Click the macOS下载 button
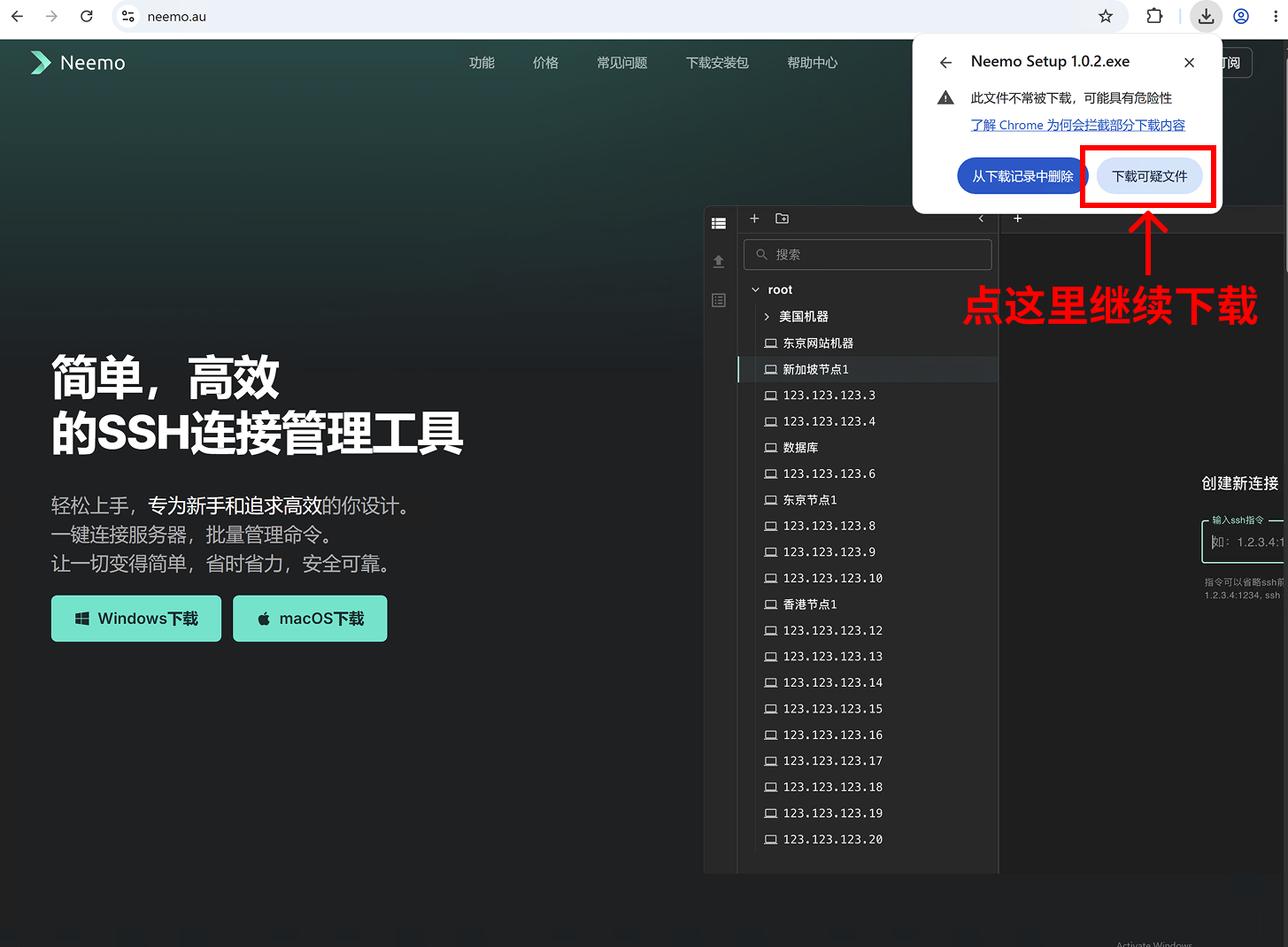This screenshot has height=947, width=1288. tap(310, 619)
